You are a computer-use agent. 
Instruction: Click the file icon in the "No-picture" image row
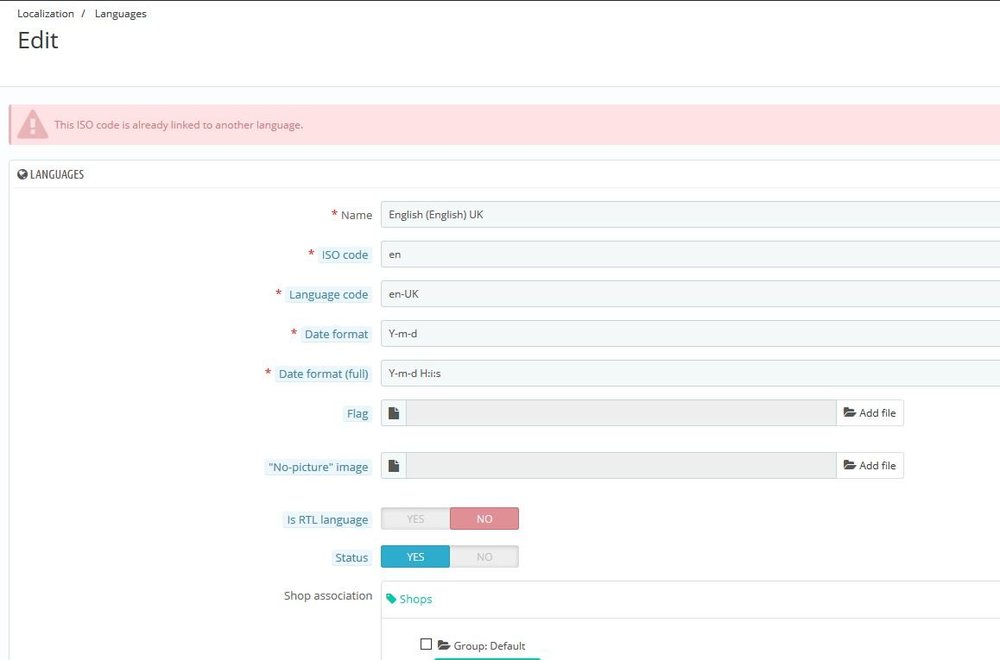click(394, 465)
